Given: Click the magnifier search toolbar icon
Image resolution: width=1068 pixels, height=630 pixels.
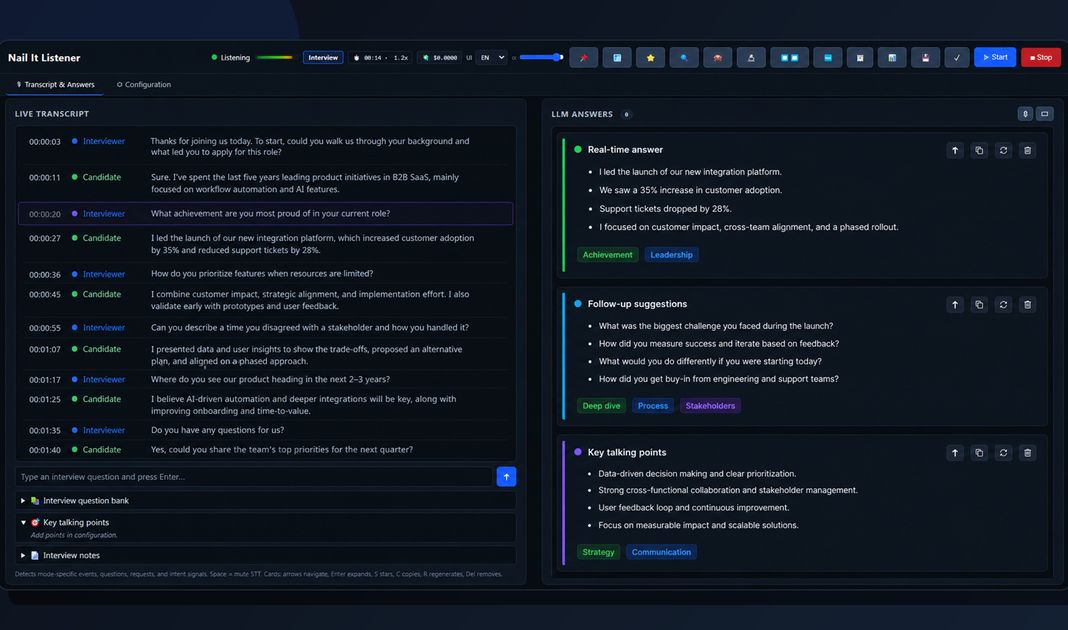Looking at the screenshot, I should [684, 58].
